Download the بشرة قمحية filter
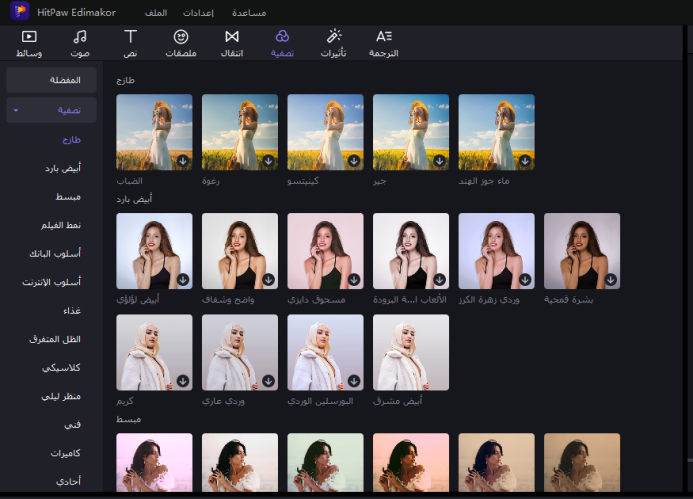 pos(611,280)
